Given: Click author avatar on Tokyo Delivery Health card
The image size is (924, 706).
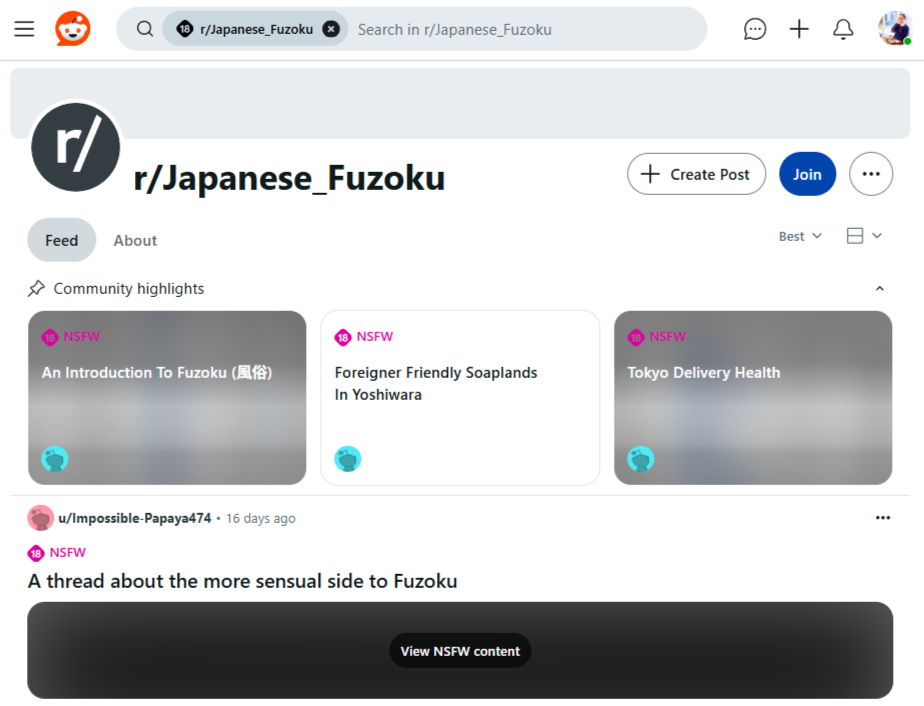Looking at the screenshot, I should (x=641, y=459).
